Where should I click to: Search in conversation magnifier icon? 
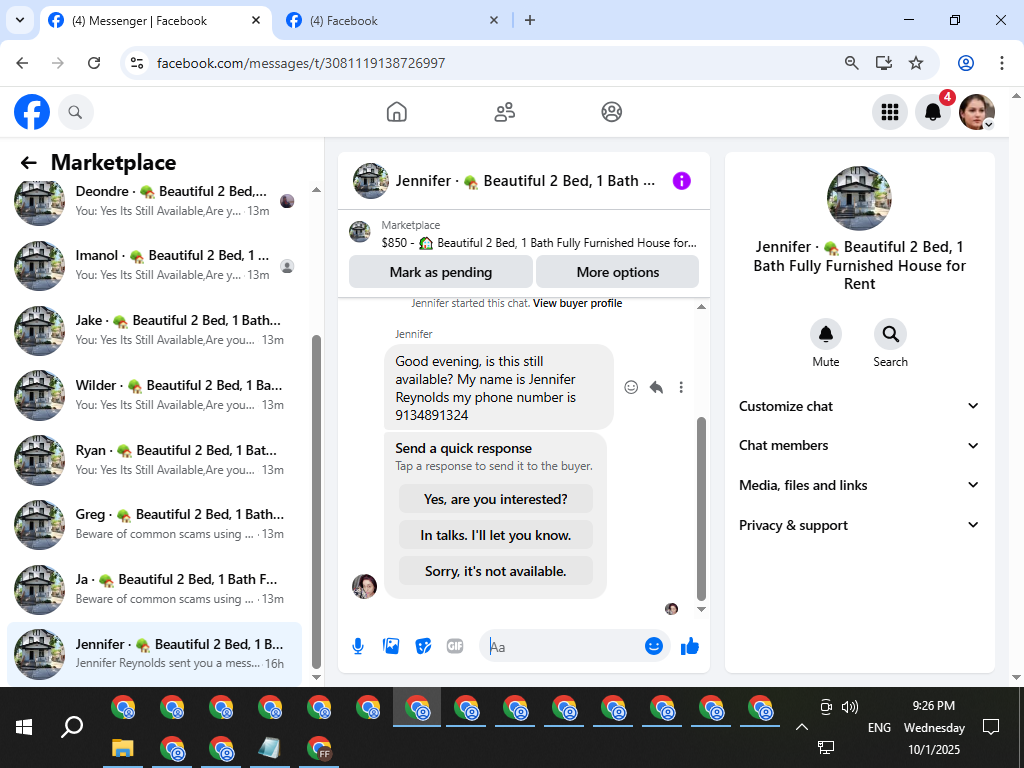[890, 334]
